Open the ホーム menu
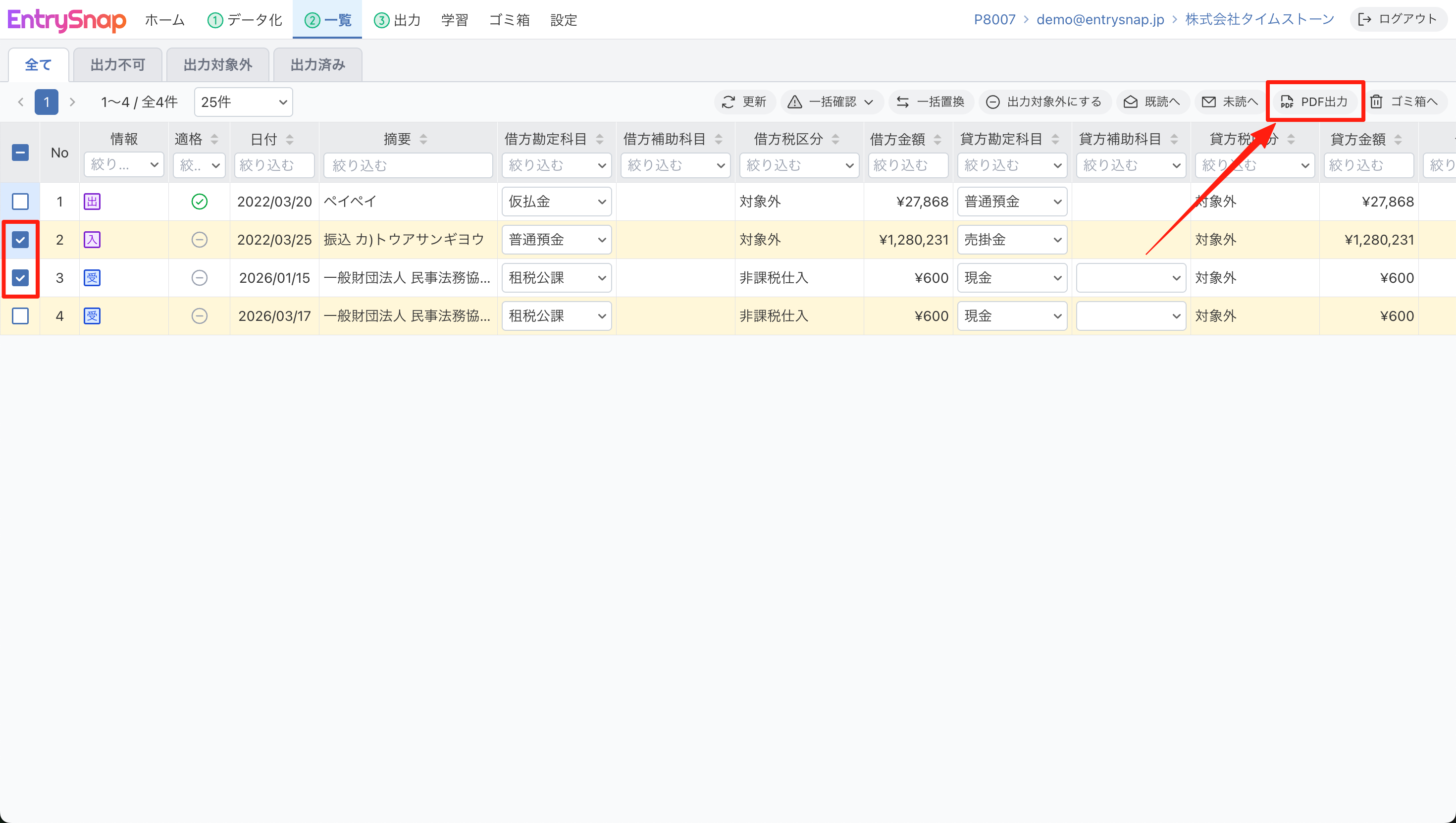The width and height of the screenshot is (1456, 823). point(165,20)
